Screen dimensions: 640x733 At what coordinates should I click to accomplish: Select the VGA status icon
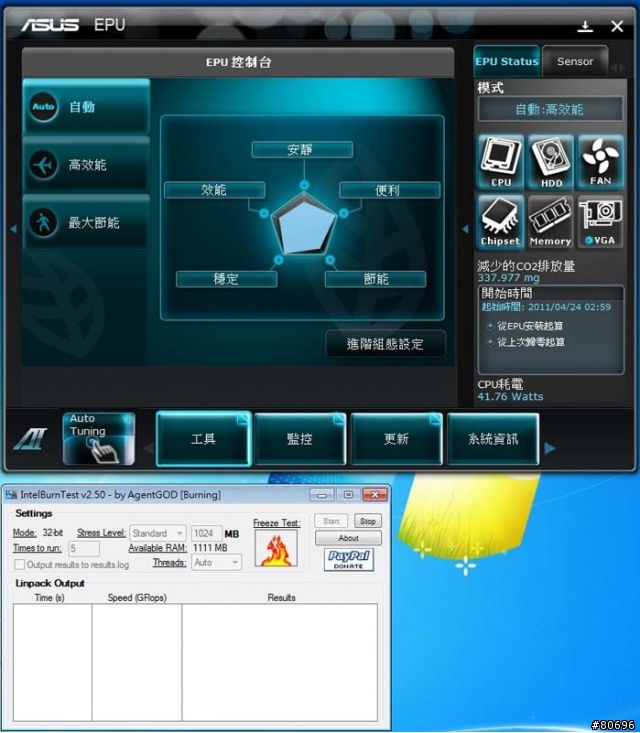coord(600,222)
